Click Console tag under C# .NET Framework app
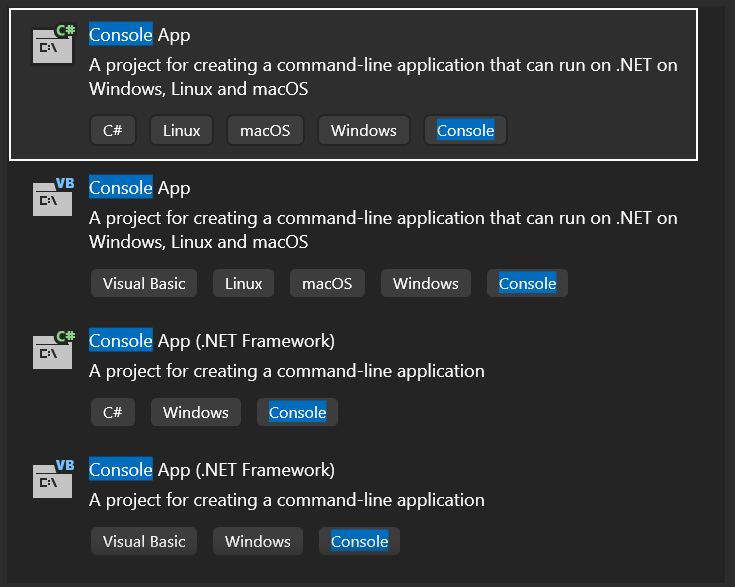Viewport: 735px width, 587px height. click(297, 412)
